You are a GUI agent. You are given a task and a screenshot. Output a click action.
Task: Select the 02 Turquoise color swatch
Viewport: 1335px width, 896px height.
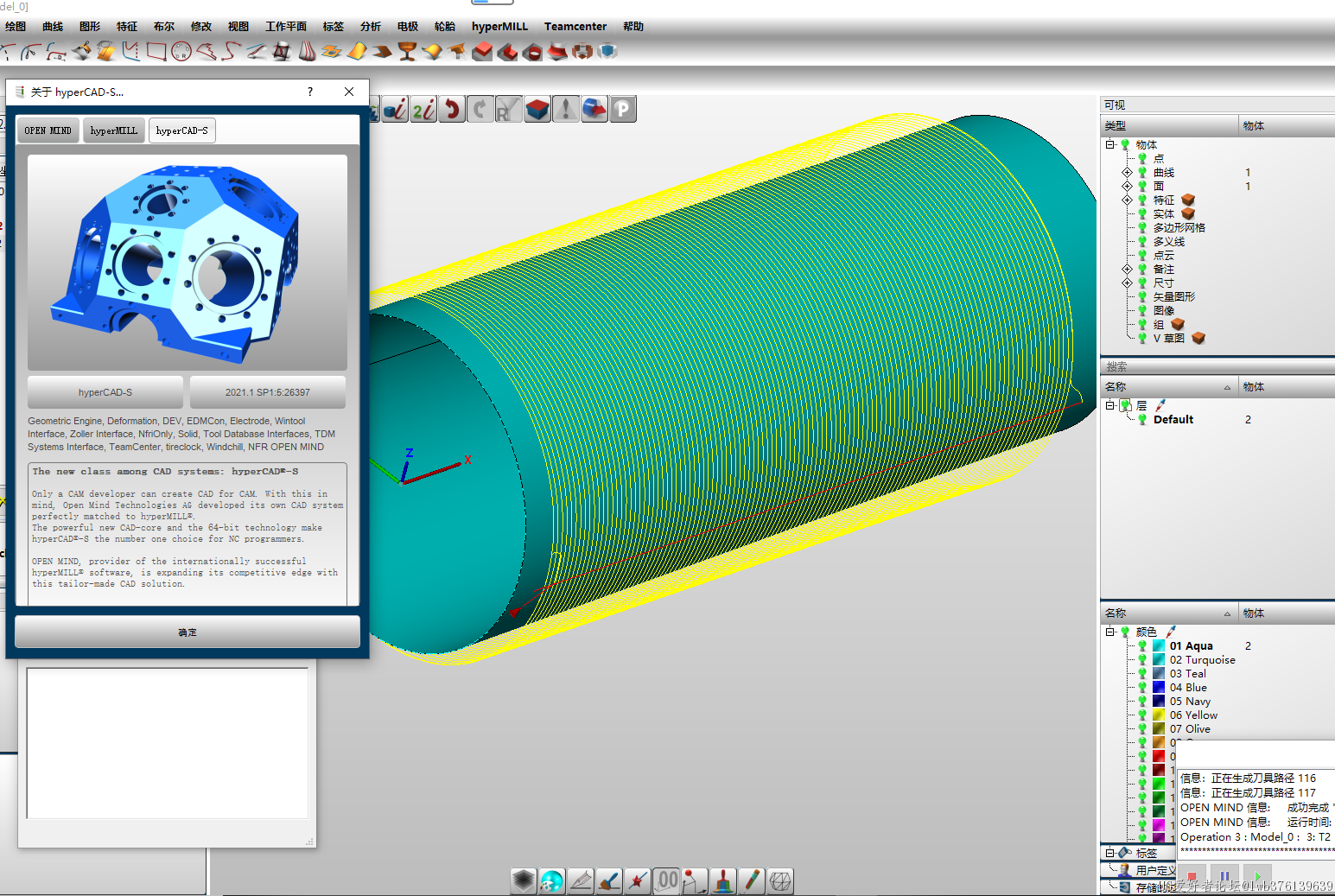(1160, 660)
